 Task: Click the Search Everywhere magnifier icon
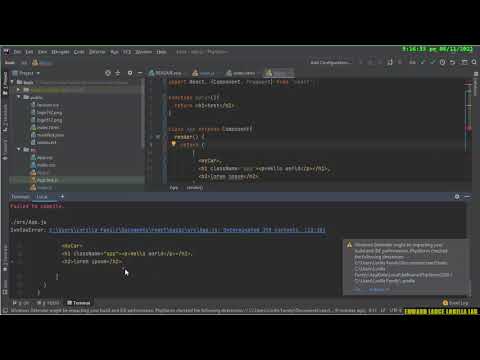474,62
